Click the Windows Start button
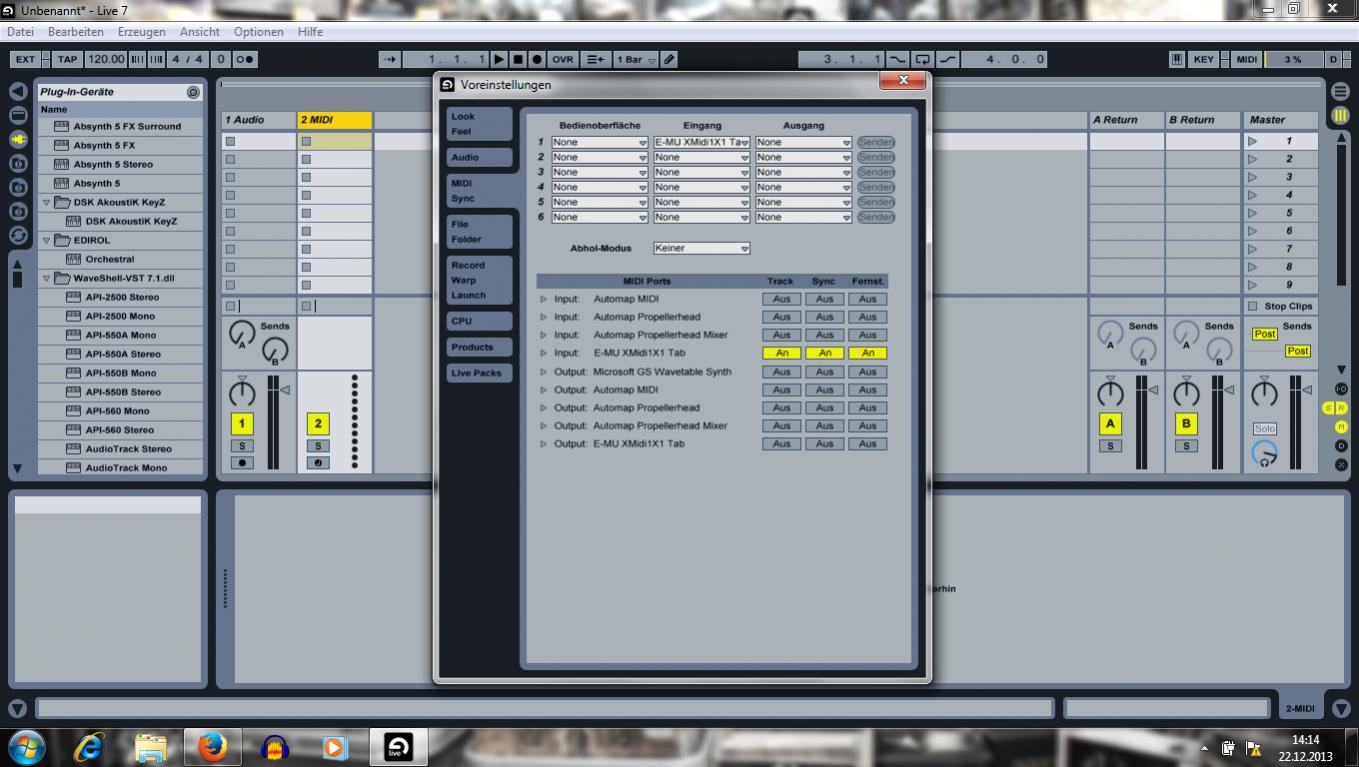This screenshot has width=1359, height=767. click(26, 747)
